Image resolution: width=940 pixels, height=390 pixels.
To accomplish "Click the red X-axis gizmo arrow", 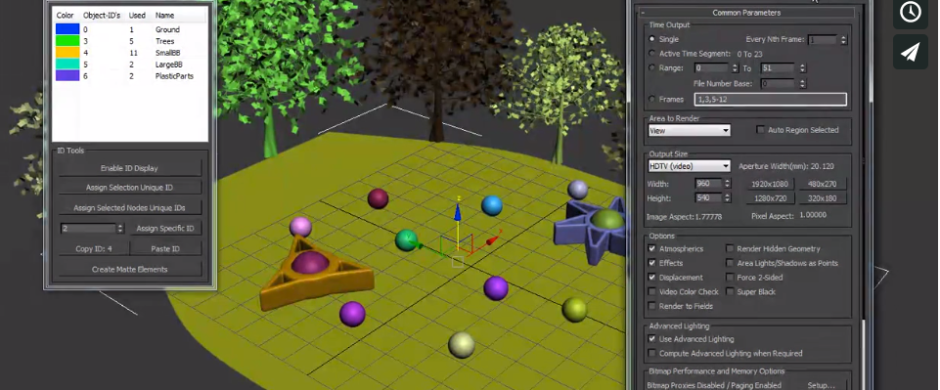I will 493,240.
